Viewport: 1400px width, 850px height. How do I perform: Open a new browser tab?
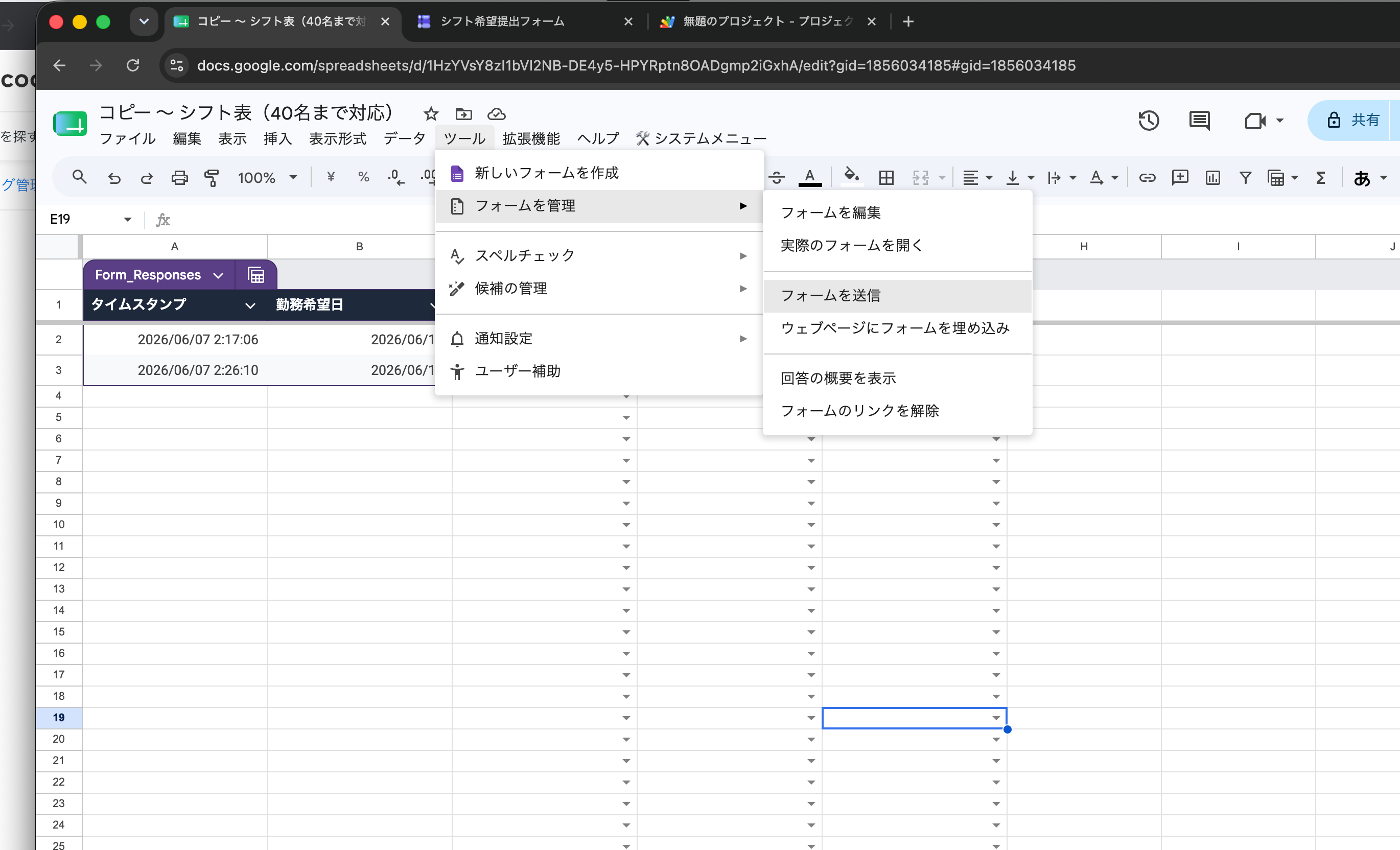pos(908,21)
